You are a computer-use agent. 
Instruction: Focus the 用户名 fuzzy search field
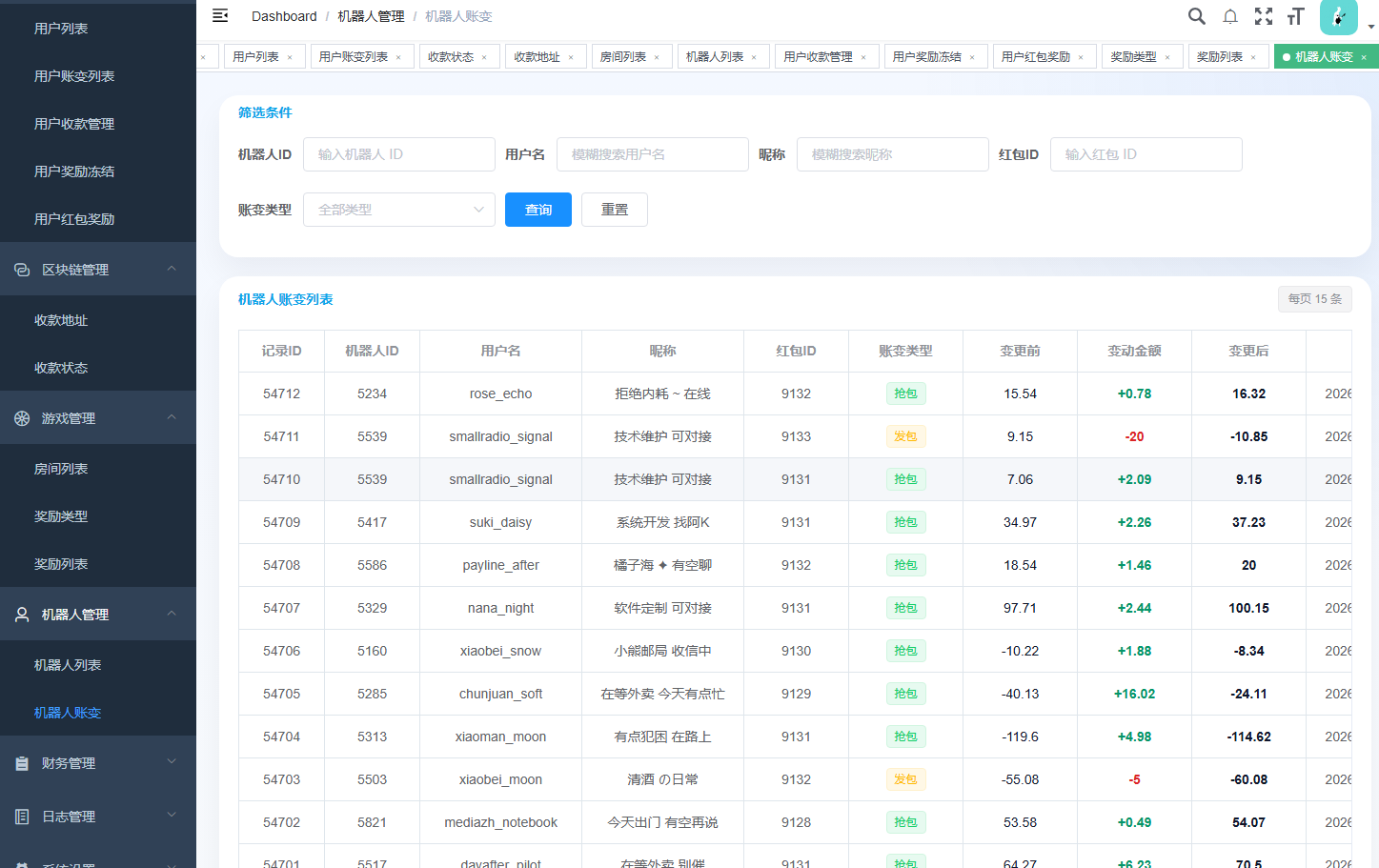click(653, 154)
